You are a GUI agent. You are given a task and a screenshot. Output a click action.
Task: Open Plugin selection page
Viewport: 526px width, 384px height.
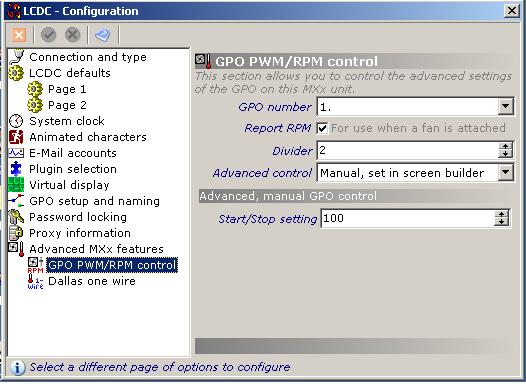[73, 169]
